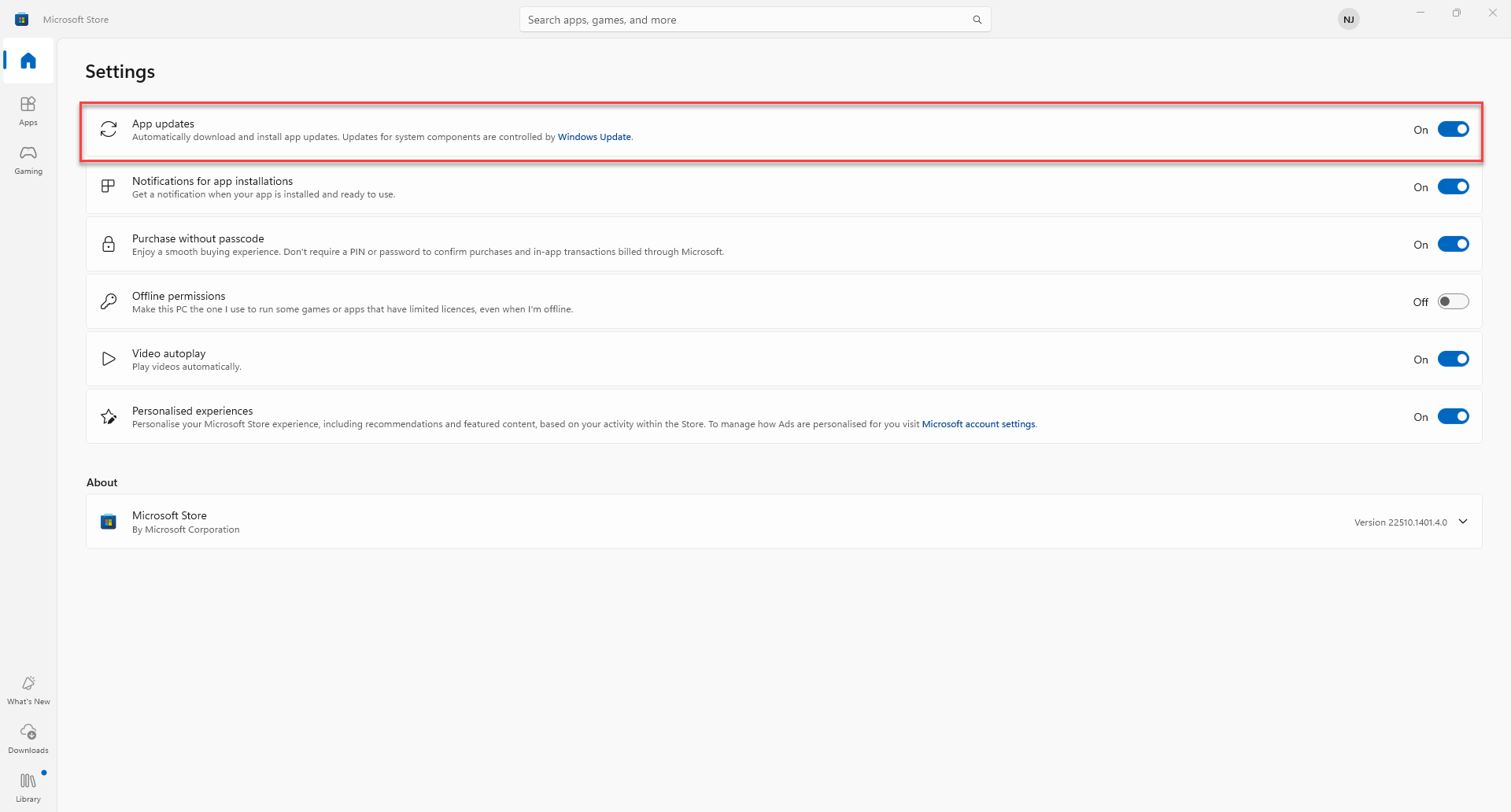The image size is (1511, 812).
Task: Restore down the Microsoft Store window
Action: pos(1457,13)
